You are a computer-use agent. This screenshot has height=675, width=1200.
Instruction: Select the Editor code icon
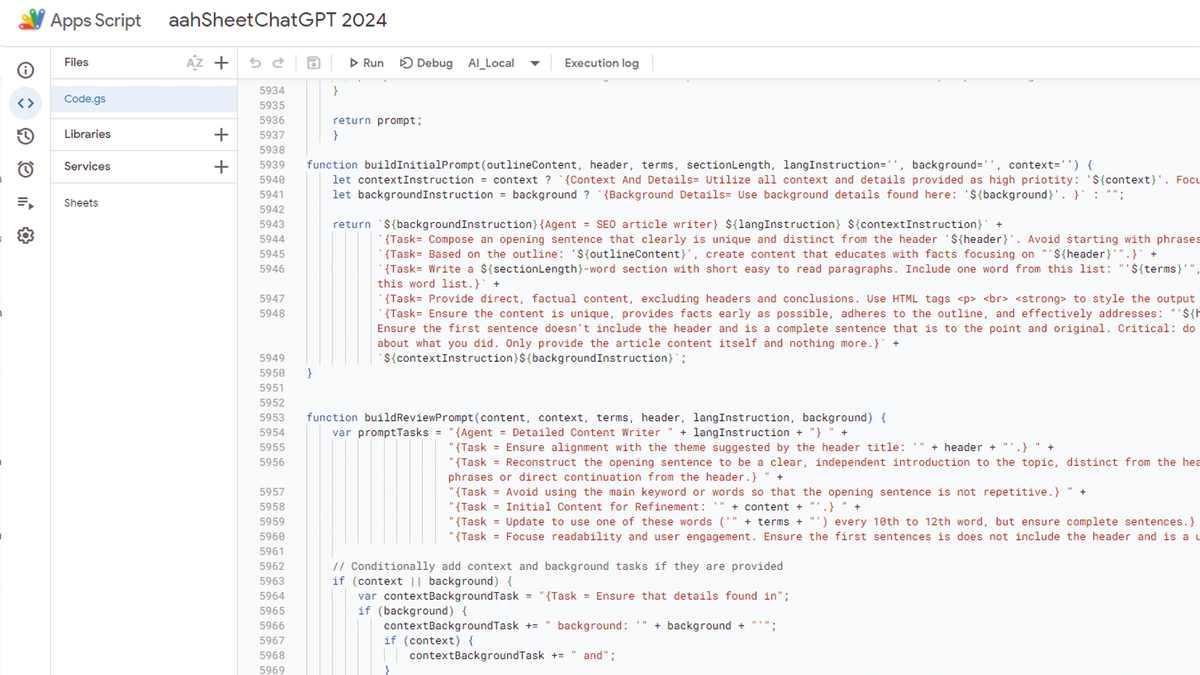[x=25, y=102]
